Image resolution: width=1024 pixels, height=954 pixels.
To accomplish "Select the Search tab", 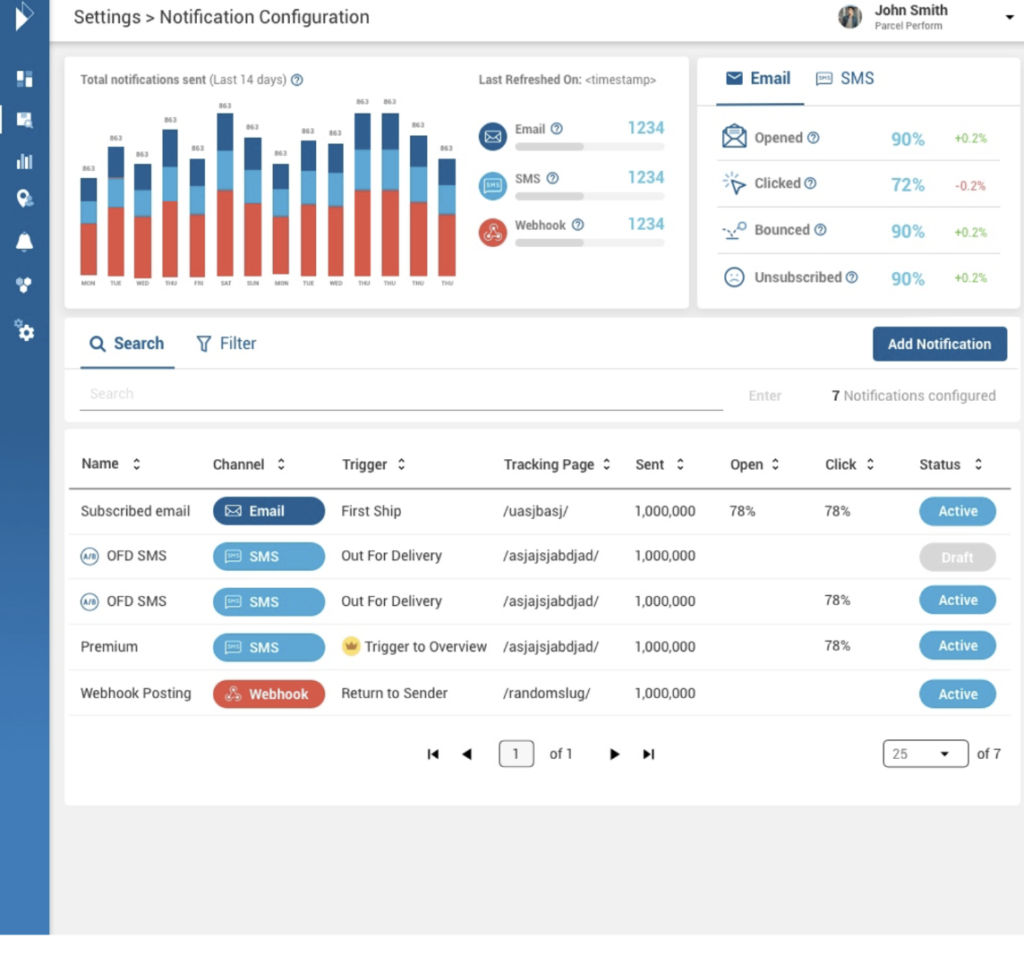I will pyautogui.click(x=127, y=343).
